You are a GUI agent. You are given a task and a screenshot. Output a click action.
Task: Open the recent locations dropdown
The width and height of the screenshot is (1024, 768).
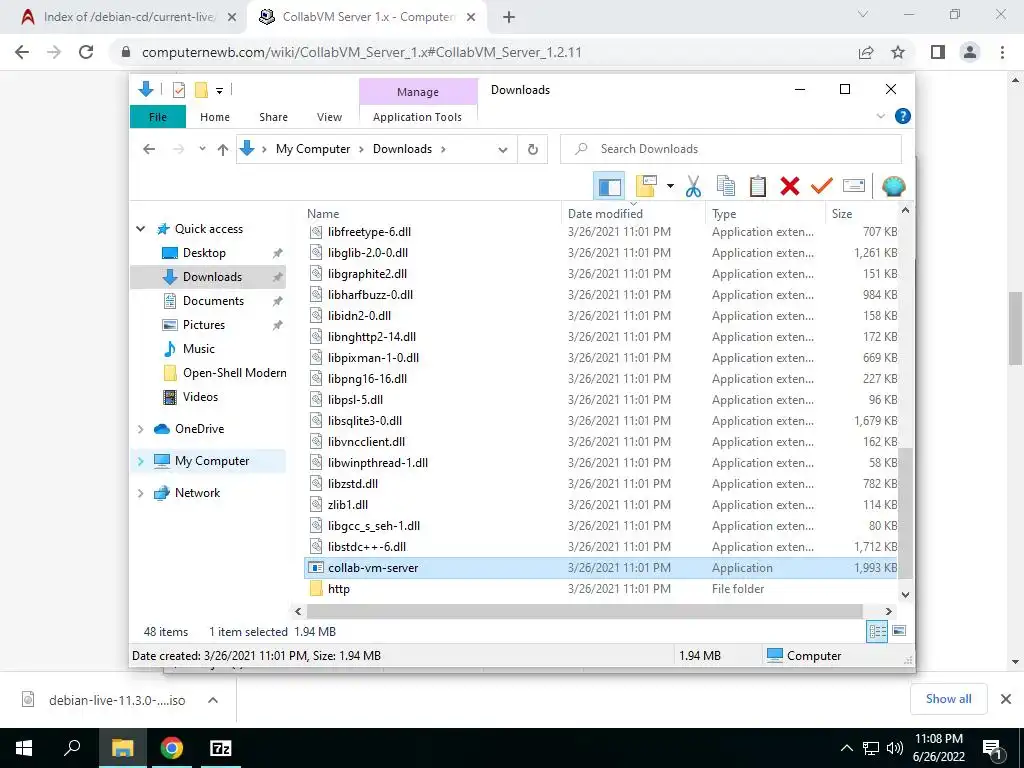pyautogui.click(x=202, y=149)
